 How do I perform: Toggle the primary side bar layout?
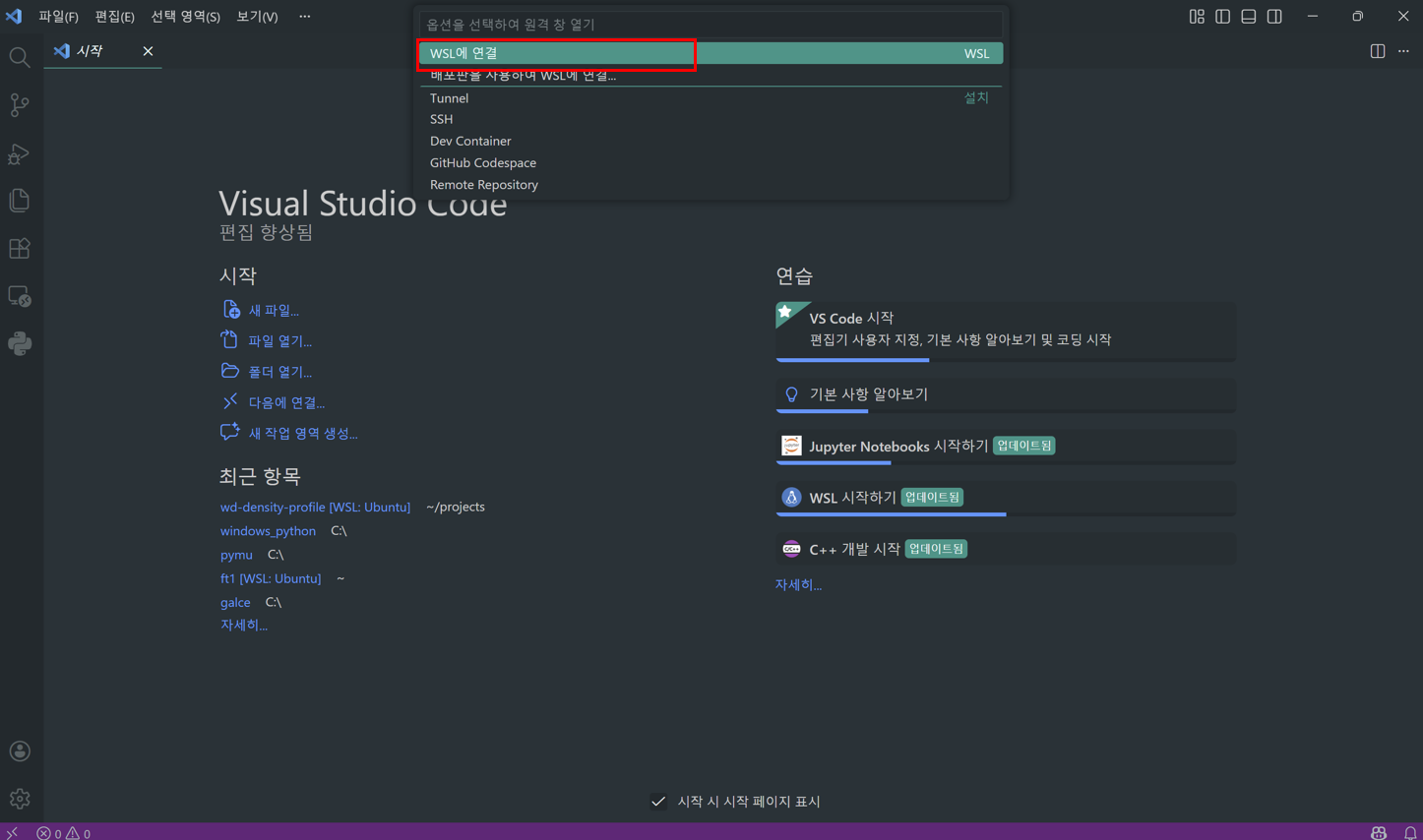(x=1222, y=17)
